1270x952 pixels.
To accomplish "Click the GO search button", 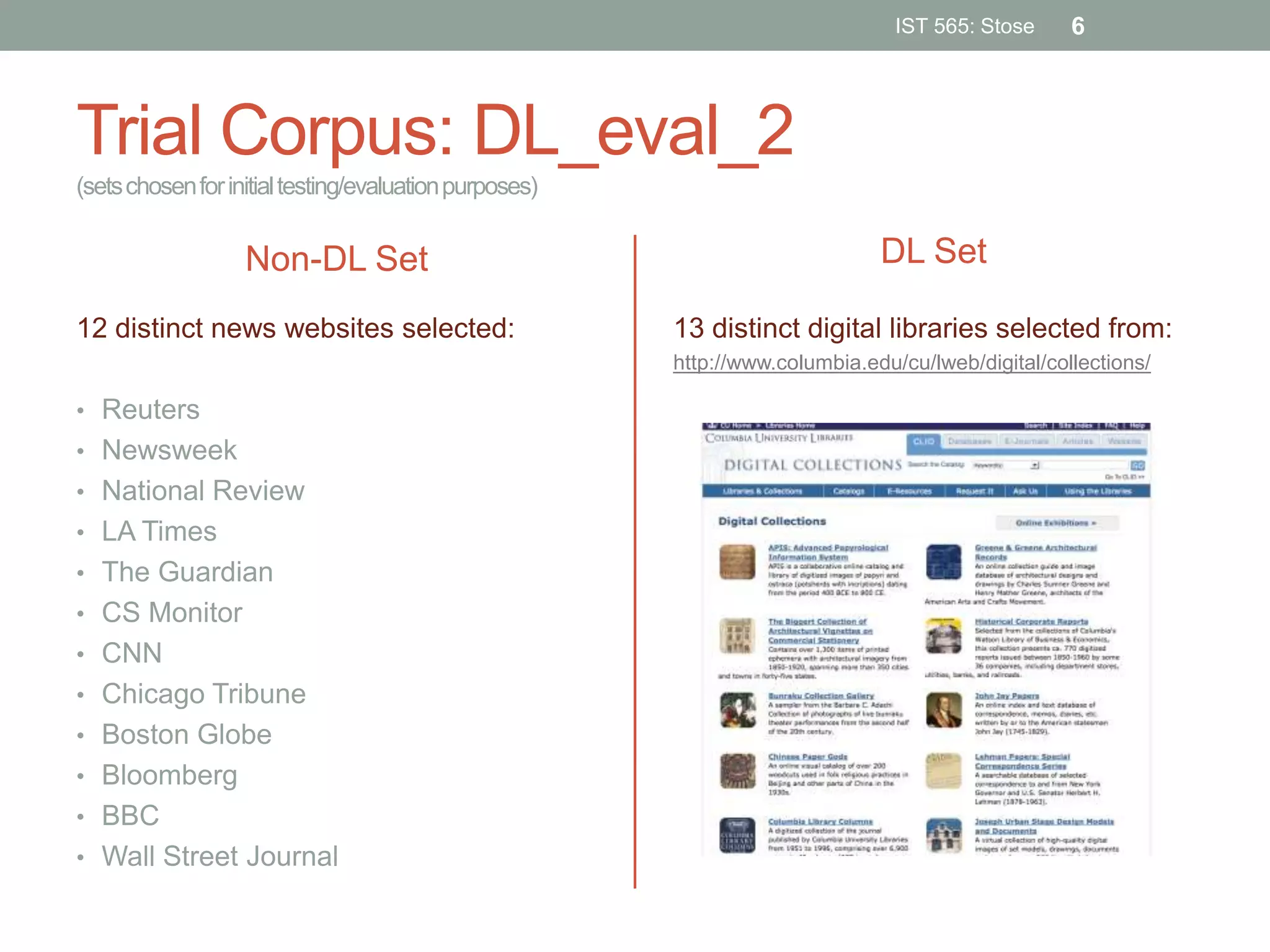I will click(1137, 465).
